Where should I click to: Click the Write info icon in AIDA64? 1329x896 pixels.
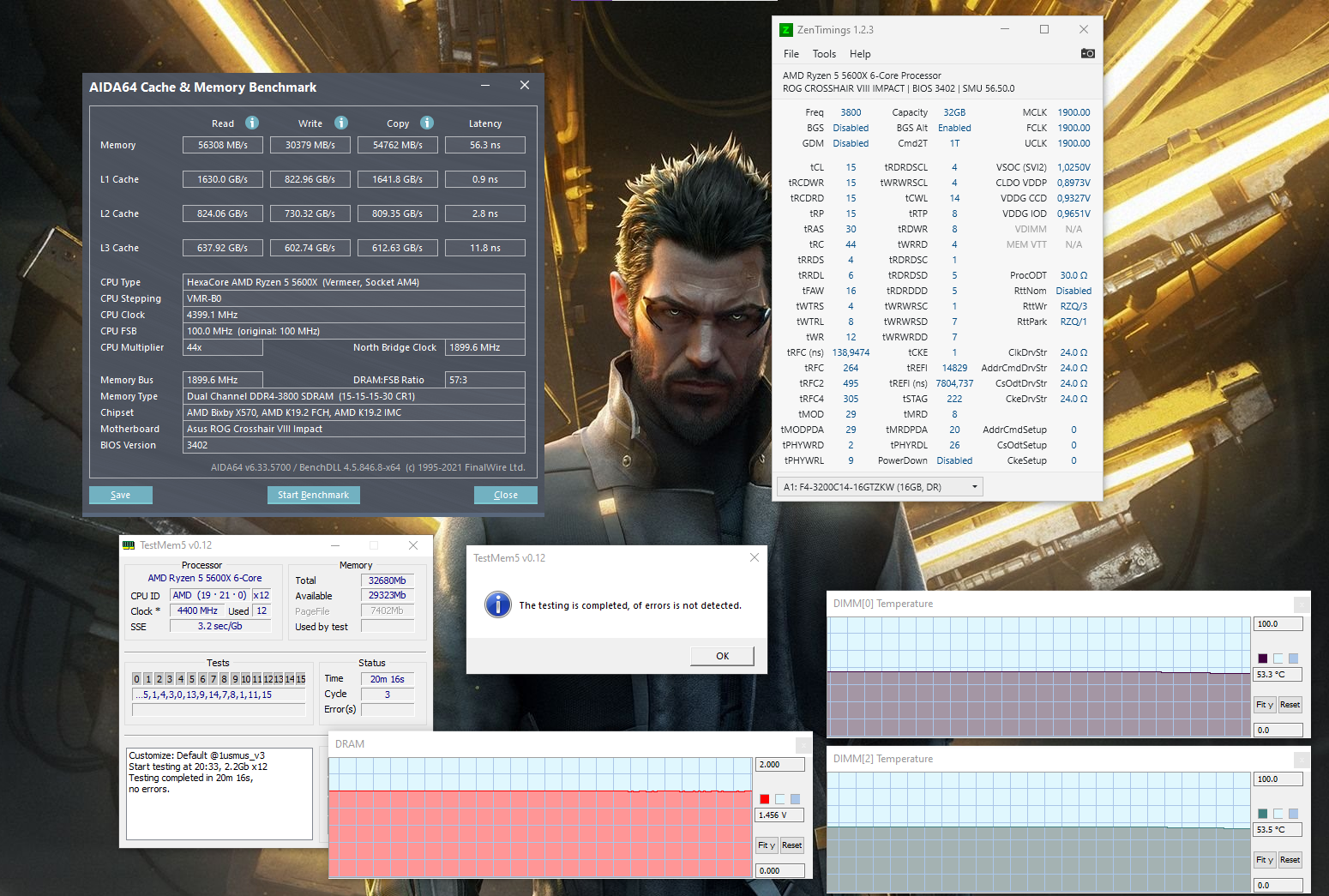340,123
